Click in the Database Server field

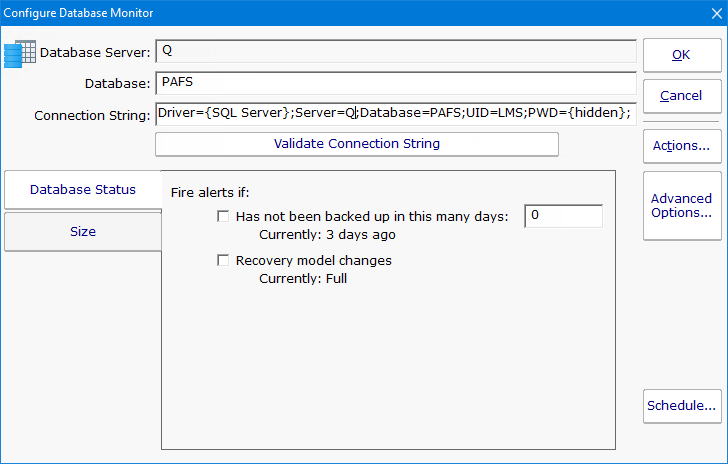[x=395, y=51]
